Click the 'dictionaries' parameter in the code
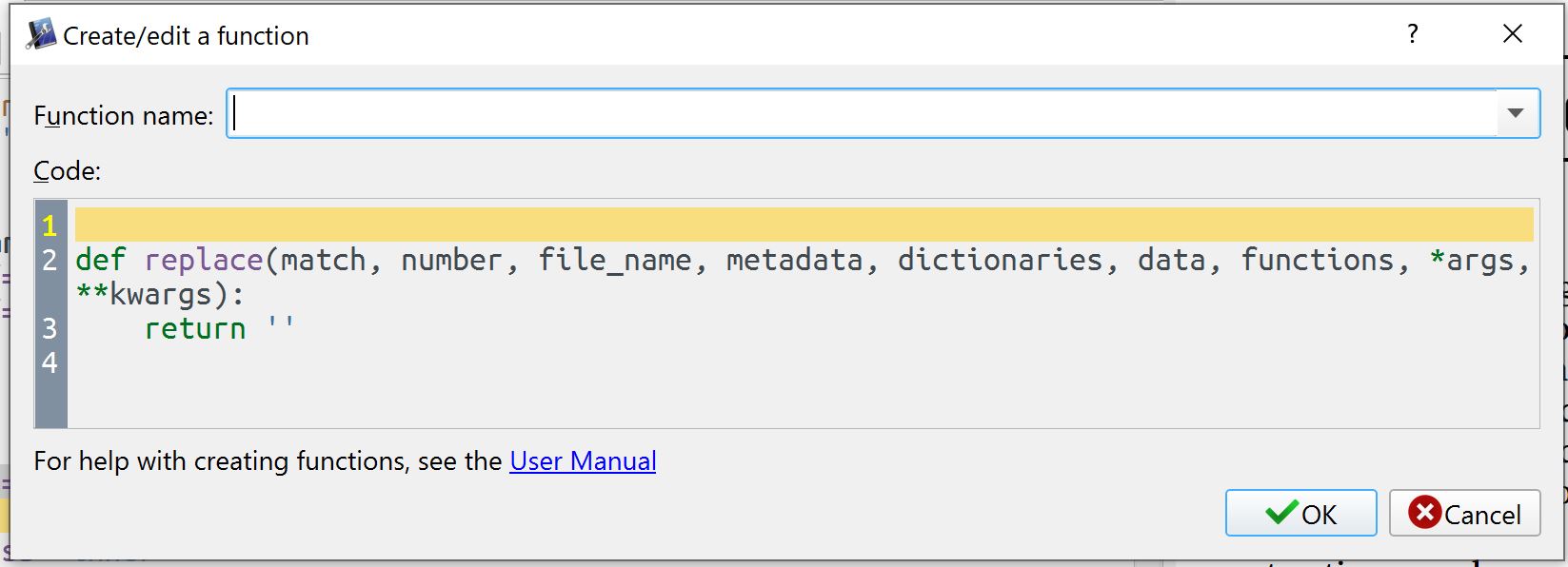Image resolution: width=1568 pixels, height=567 pixels. click(1000, 260)
